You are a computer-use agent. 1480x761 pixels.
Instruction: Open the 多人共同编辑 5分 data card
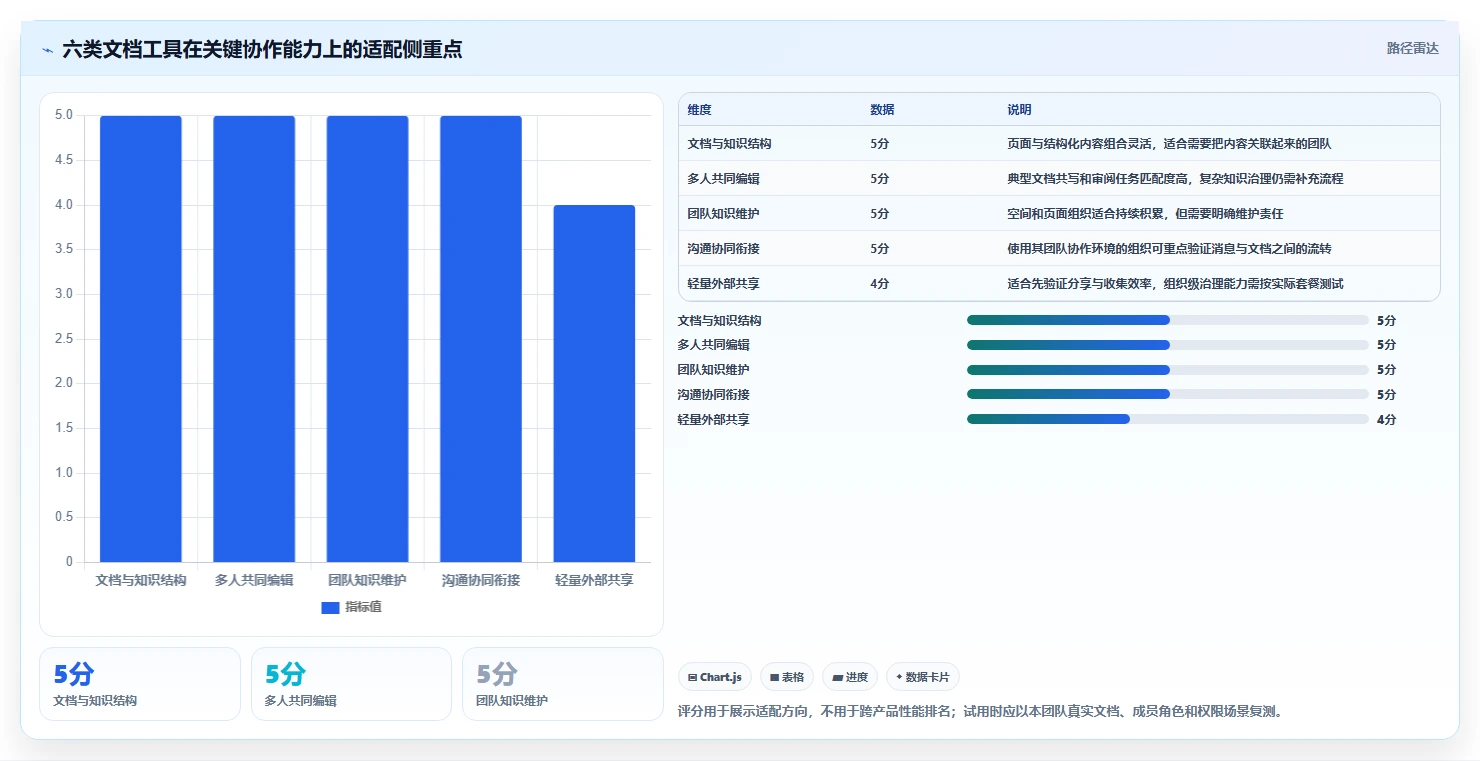coord(351,684)
